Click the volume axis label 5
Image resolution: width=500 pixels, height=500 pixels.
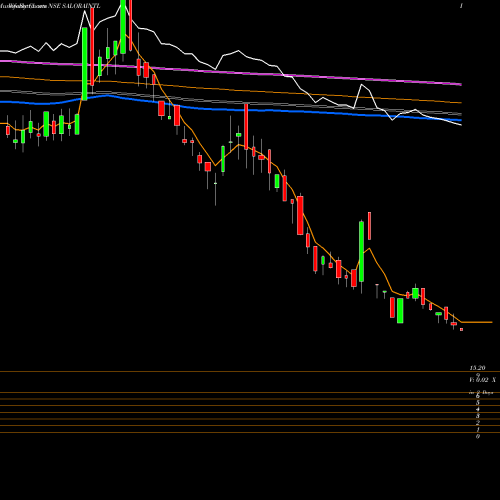[478, 403]
